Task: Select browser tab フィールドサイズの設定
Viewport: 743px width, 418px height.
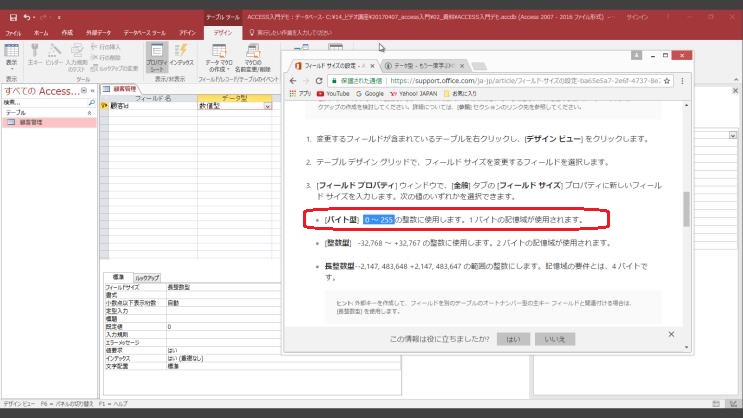Action: pyautogui.click(x=334, y=66)
